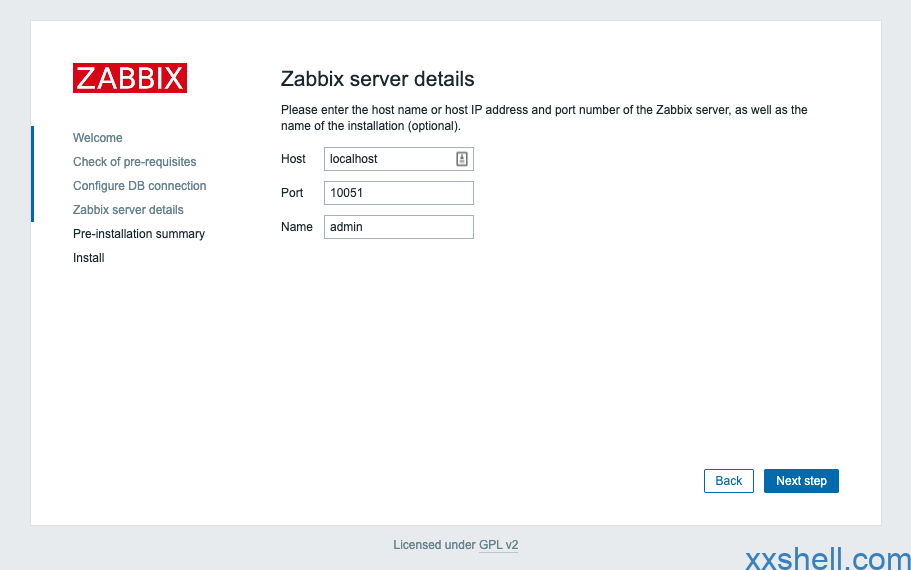Click the 'Please enter the host name' instructions

click(544, 118)
